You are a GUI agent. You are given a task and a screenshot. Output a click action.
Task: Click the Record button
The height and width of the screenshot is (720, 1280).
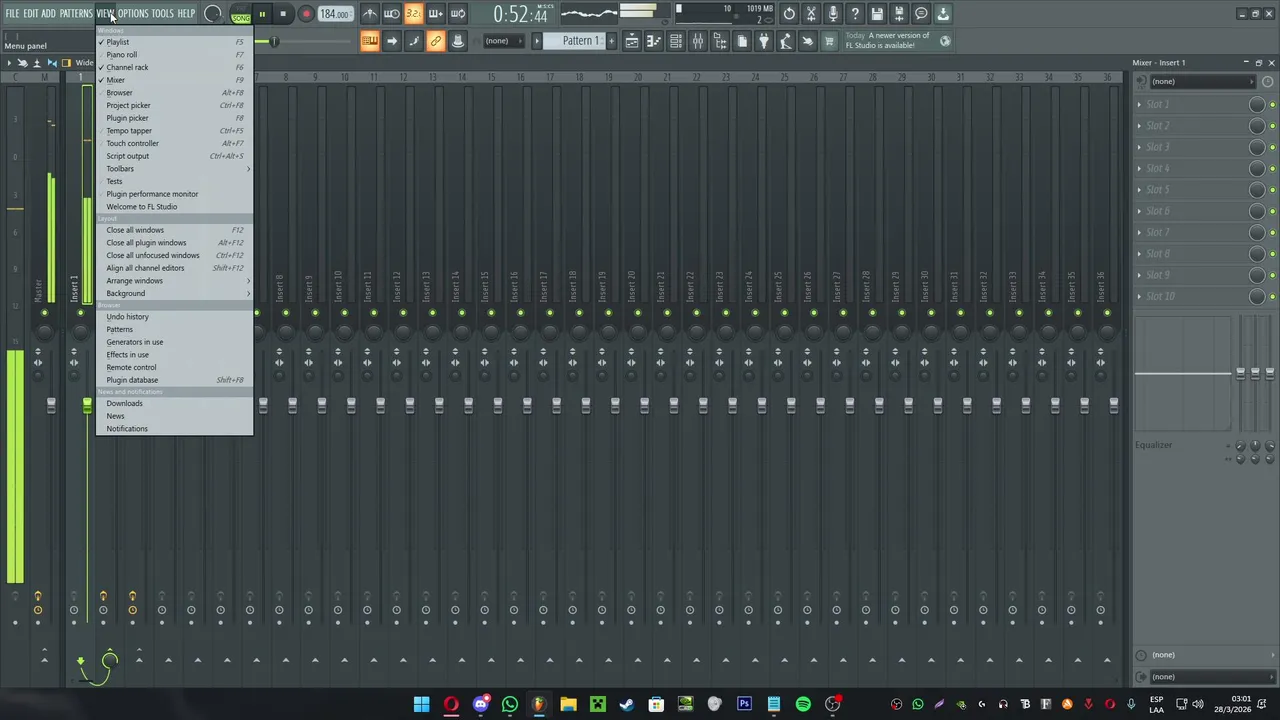[306, 14]
